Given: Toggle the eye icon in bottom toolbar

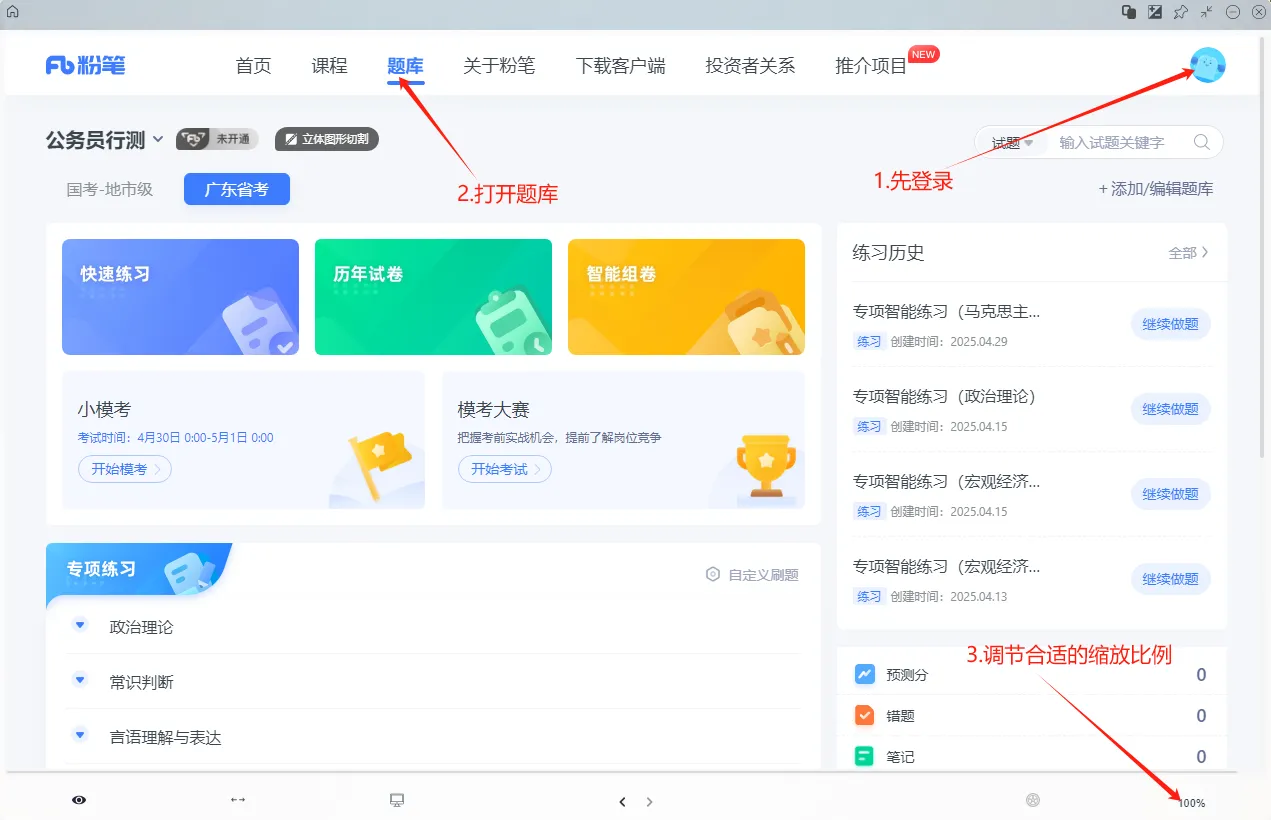Looking at the screenshot, I should pyautogui.click(x=78, y=800).
